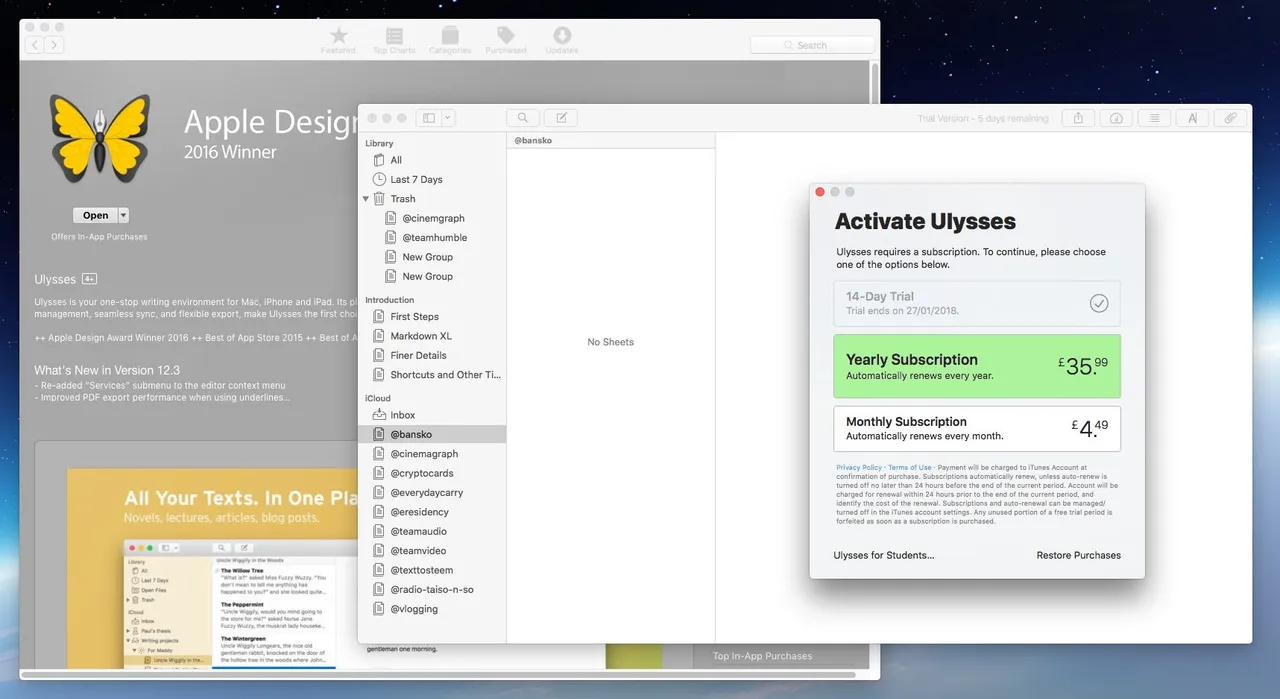
Task: Open the Finer Details group
Action: tap(432, 355)
